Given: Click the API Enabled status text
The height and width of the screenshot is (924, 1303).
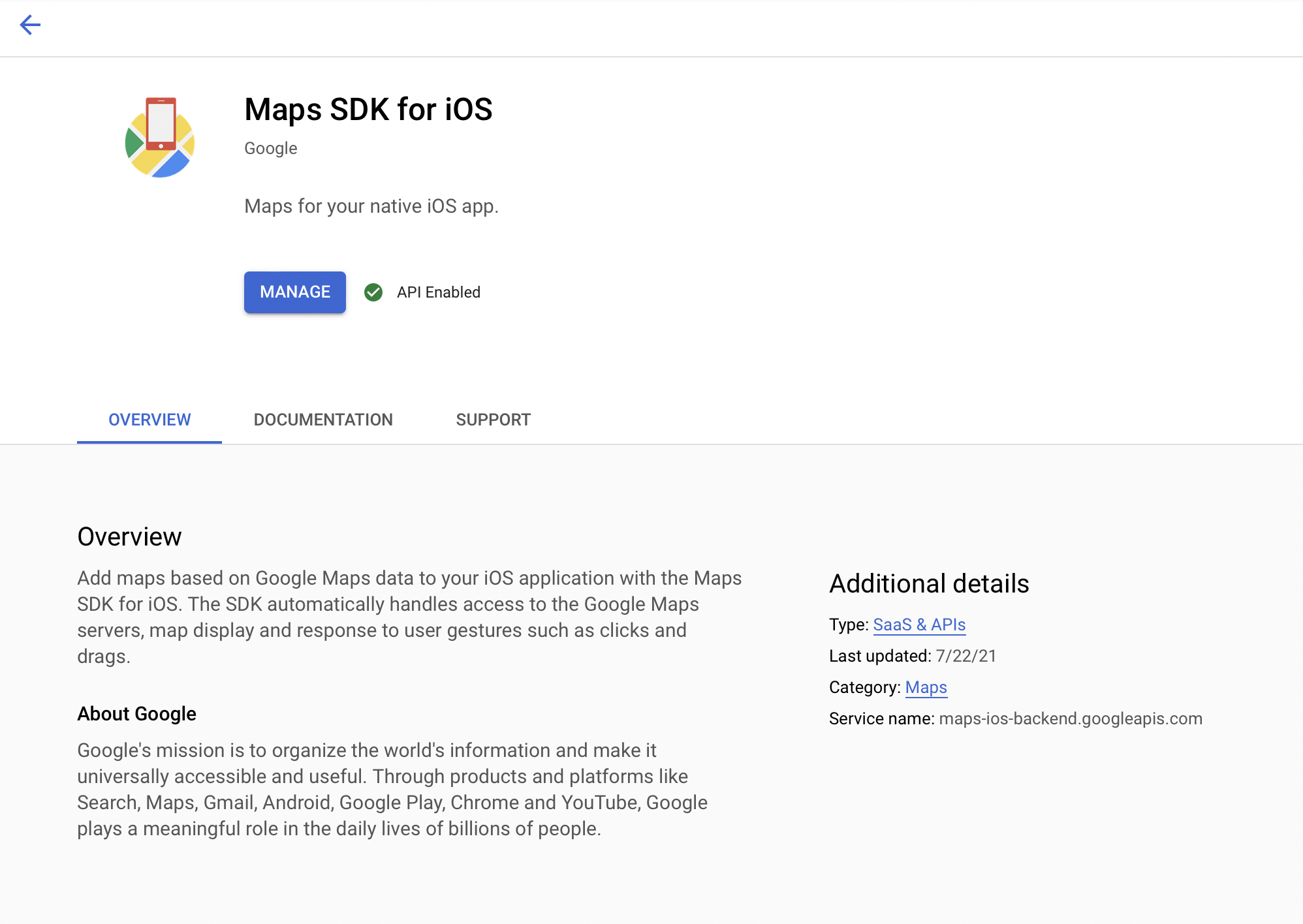Looking at the screenshot, I should pos(439,292).
